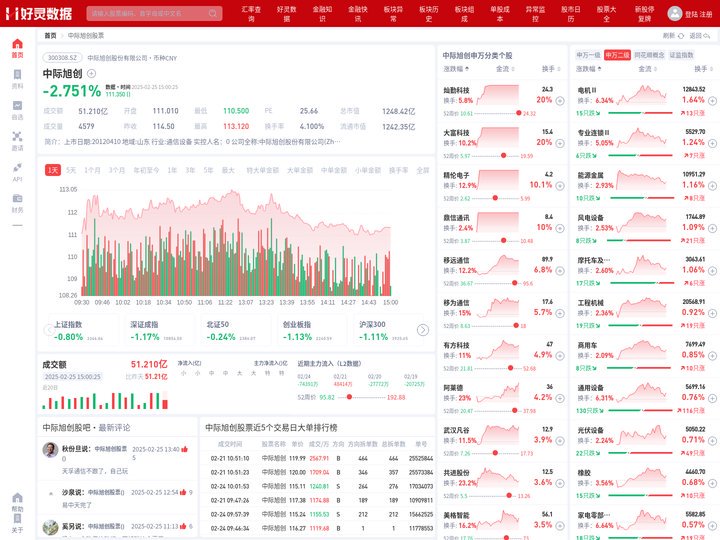Select the 1天 chart range

pyautogui.click(x=53, y=170)
